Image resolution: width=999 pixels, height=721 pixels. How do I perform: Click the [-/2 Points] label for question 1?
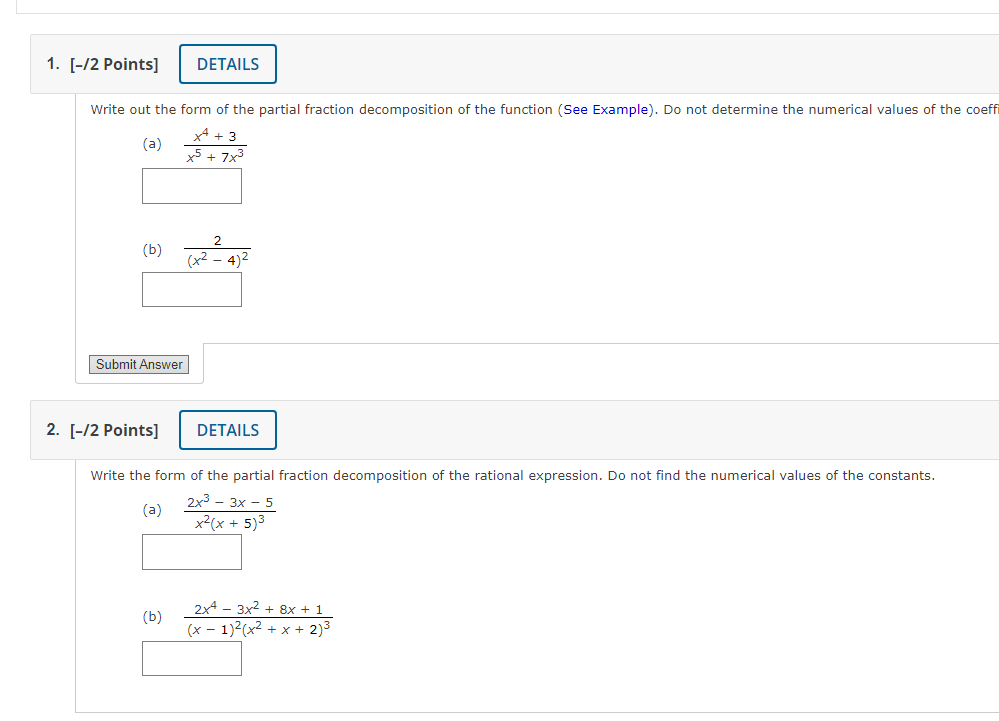pos(113,63)
